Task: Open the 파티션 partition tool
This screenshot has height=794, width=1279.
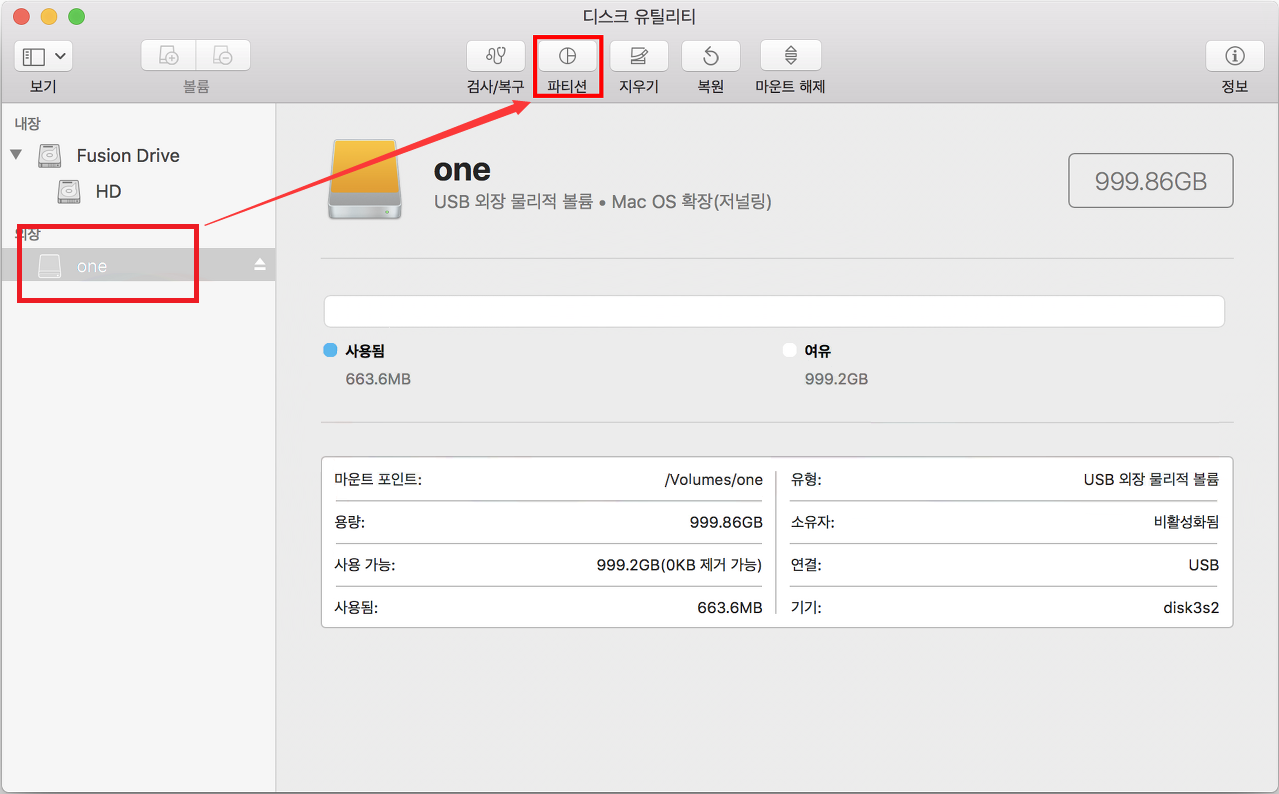Action: 567,56
